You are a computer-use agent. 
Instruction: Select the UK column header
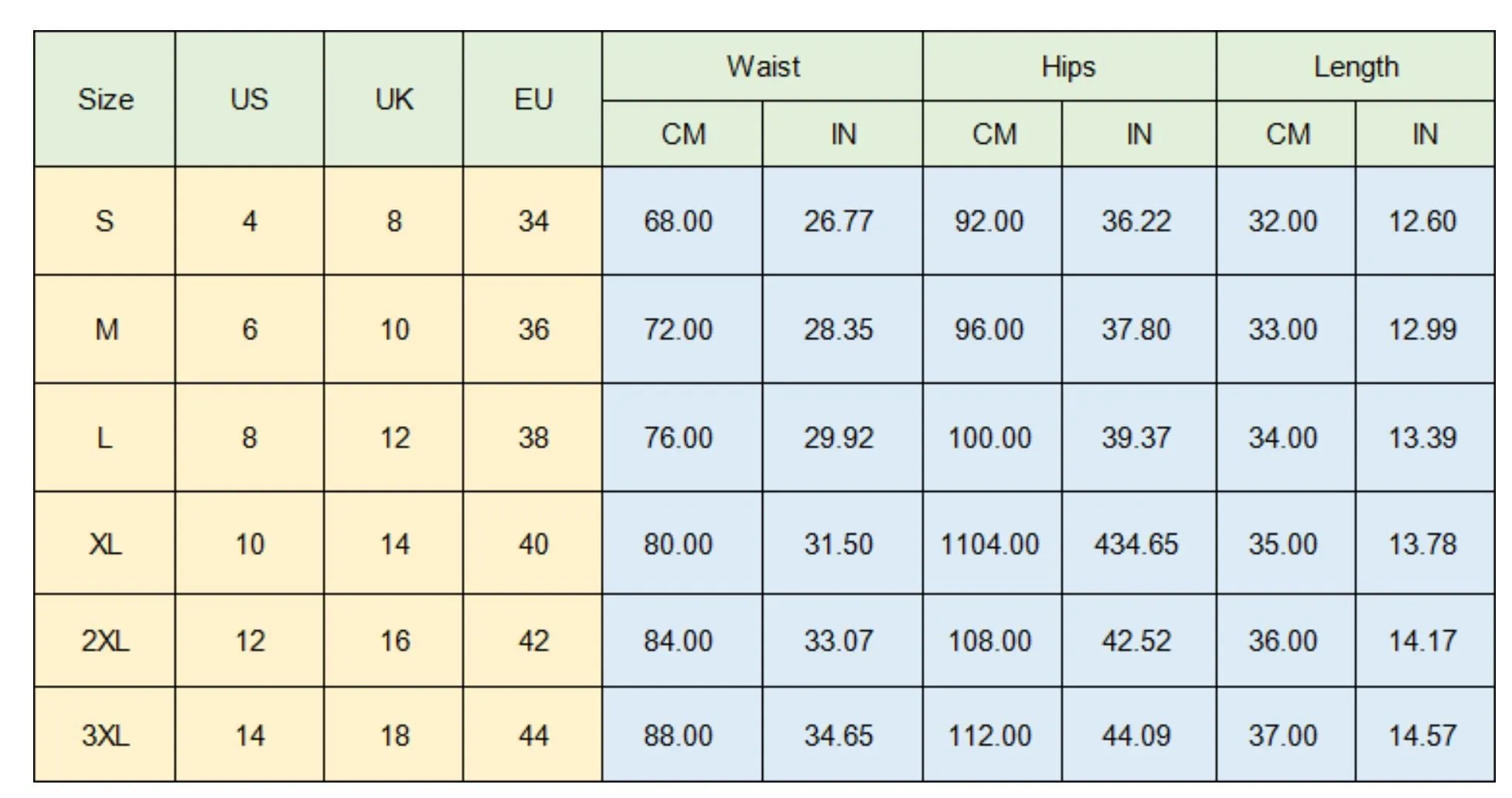393,99
